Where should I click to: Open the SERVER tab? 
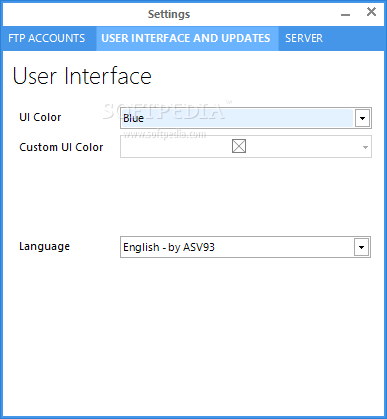(x=304, y=38)
